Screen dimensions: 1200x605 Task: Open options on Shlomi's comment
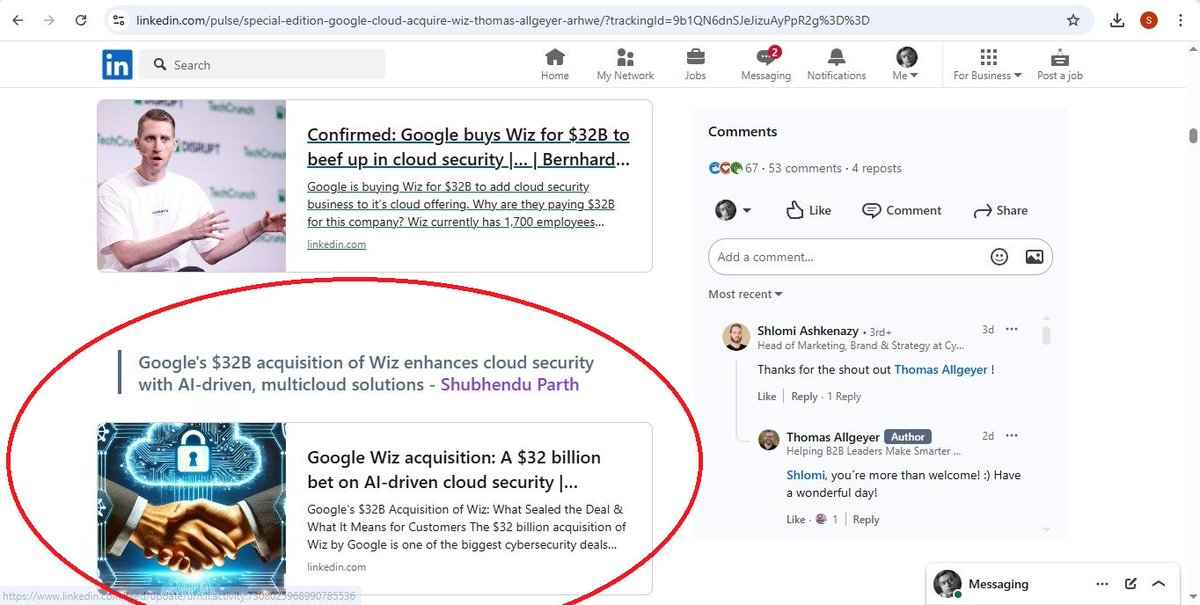1012,329
